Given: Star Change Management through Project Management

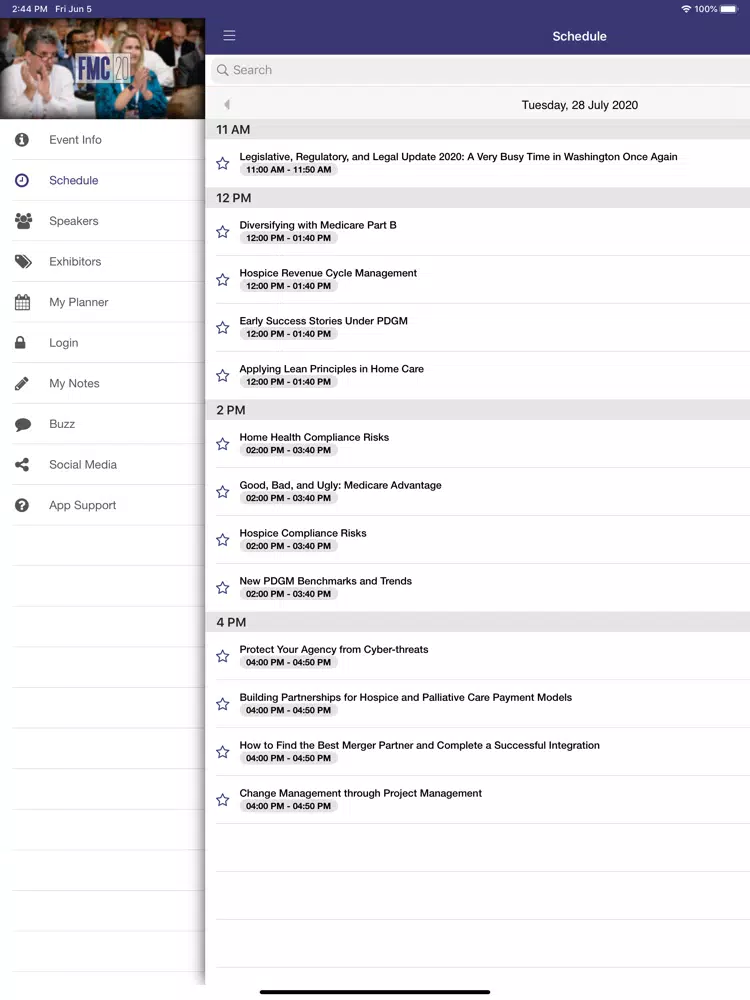Looking at the screenshot, I should (x=223, y=799).
